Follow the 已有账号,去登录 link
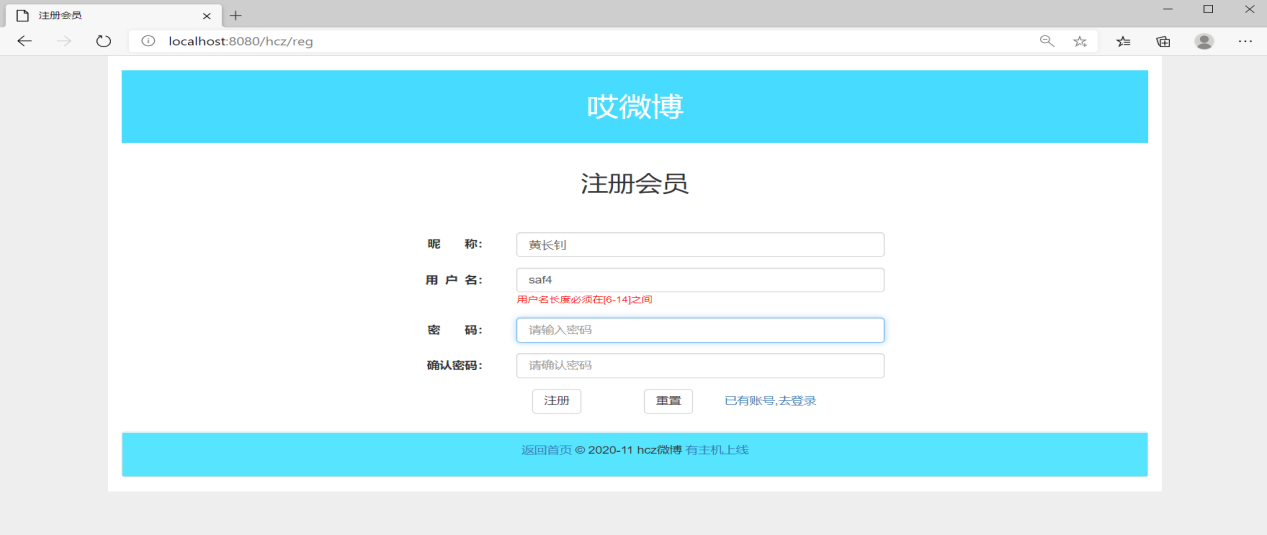The image size is (1267, 535). (770, 401)
